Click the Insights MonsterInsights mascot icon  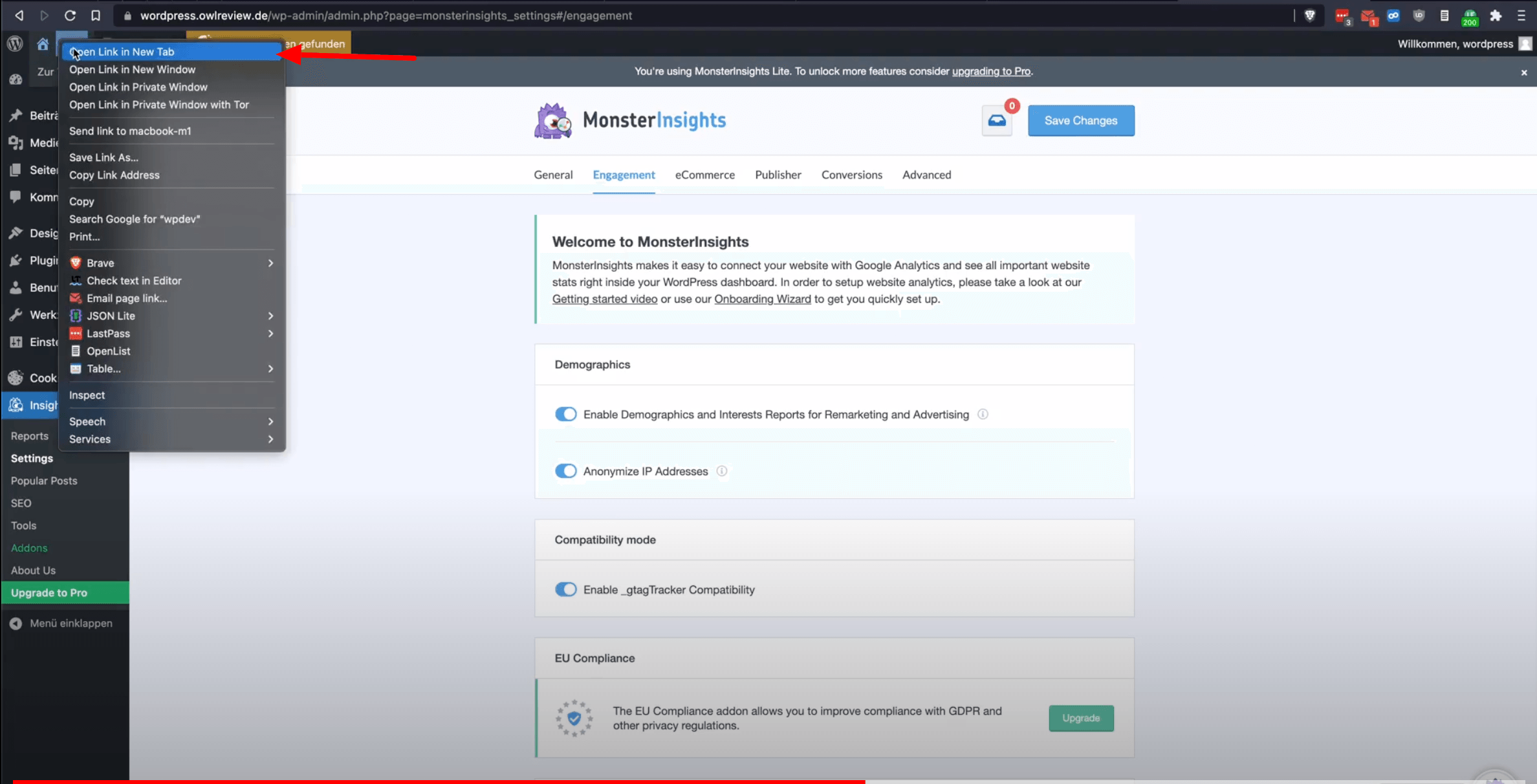16,405
